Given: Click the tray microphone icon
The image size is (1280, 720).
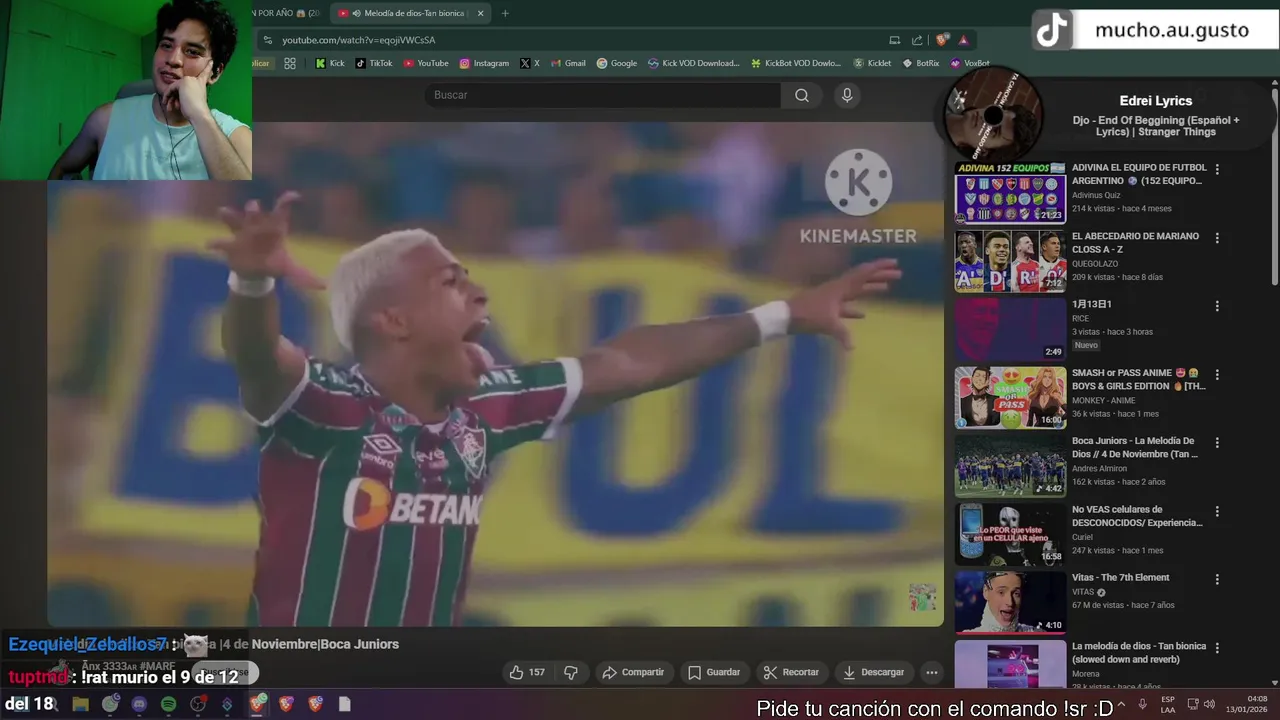Looking at the screenshot, I should point(1142,704).
